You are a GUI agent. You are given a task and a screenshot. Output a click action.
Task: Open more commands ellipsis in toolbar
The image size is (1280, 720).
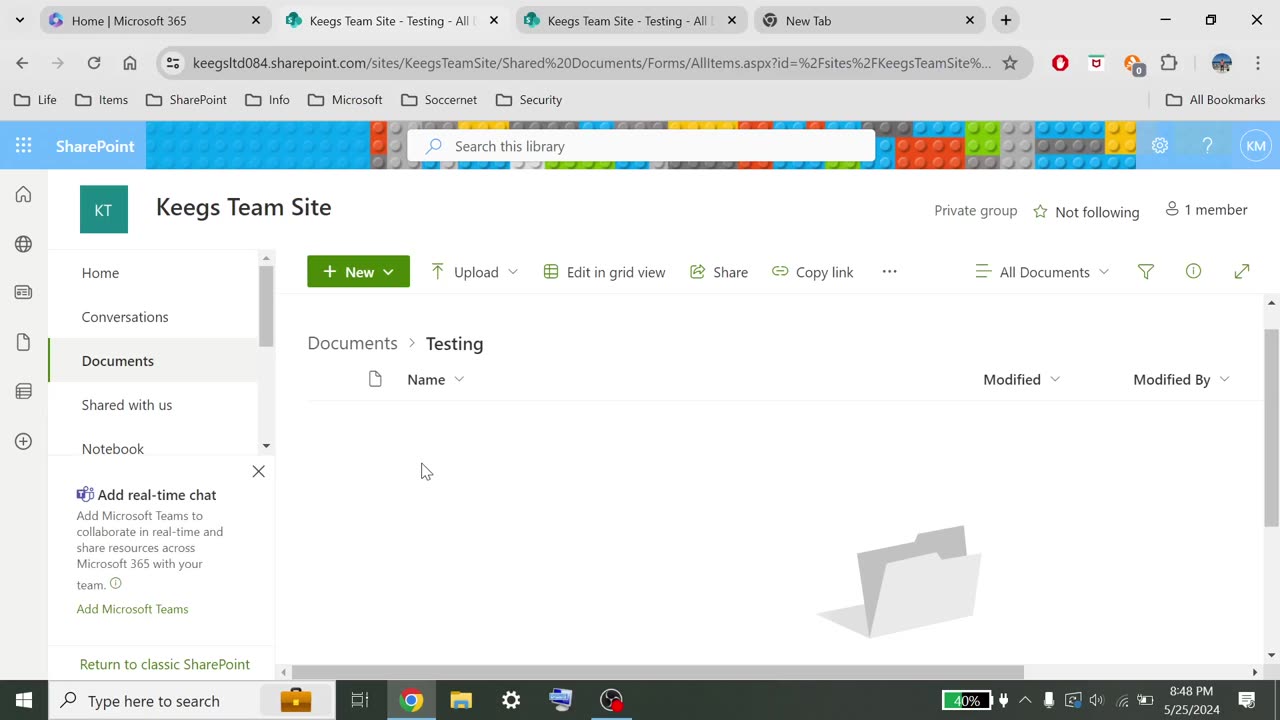click(889, 272)
